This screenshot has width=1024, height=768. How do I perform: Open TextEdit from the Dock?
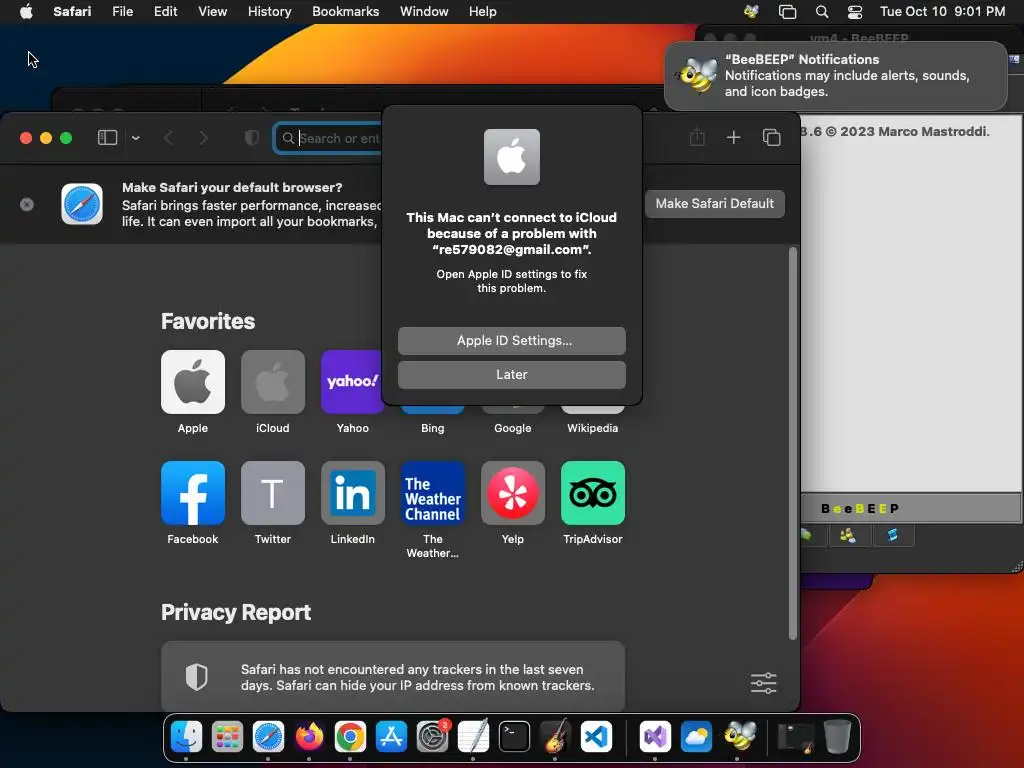click(x=473, y=737)
